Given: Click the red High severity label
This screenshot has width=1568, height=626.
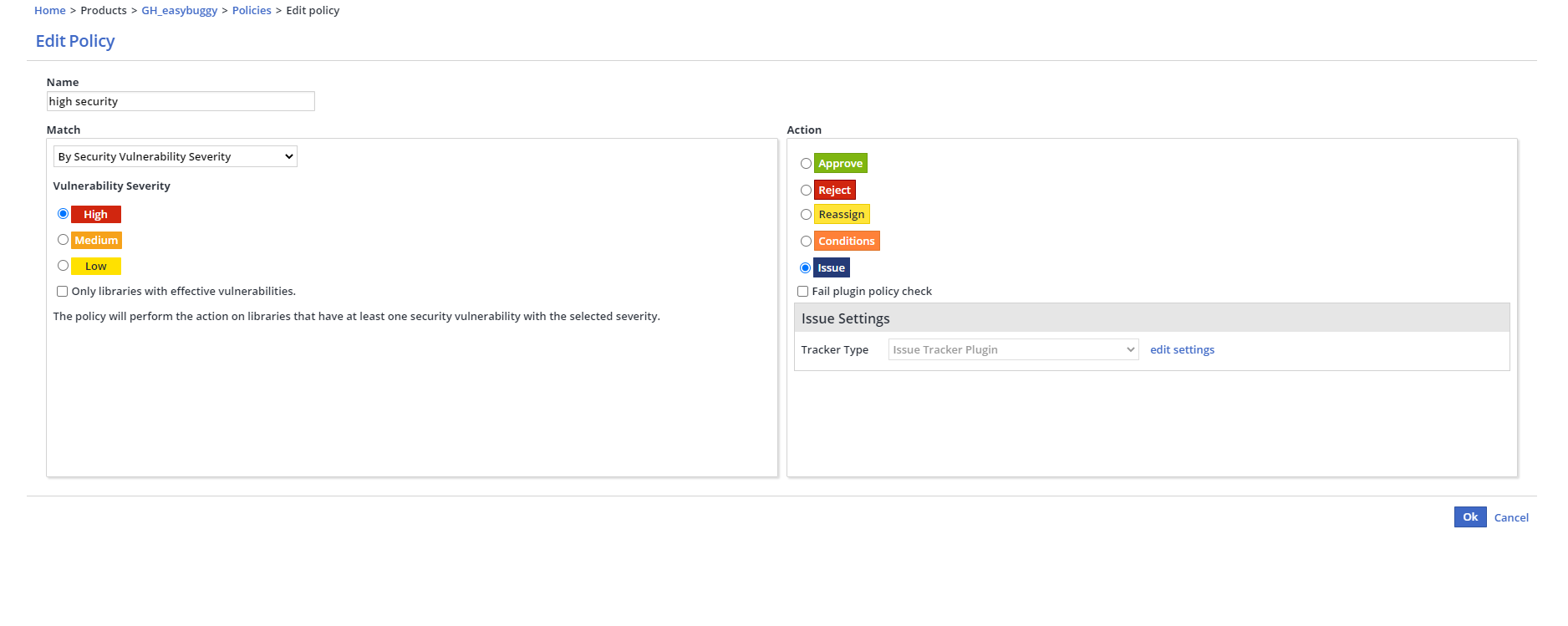Looking at the screenshot, I should 96,215.
